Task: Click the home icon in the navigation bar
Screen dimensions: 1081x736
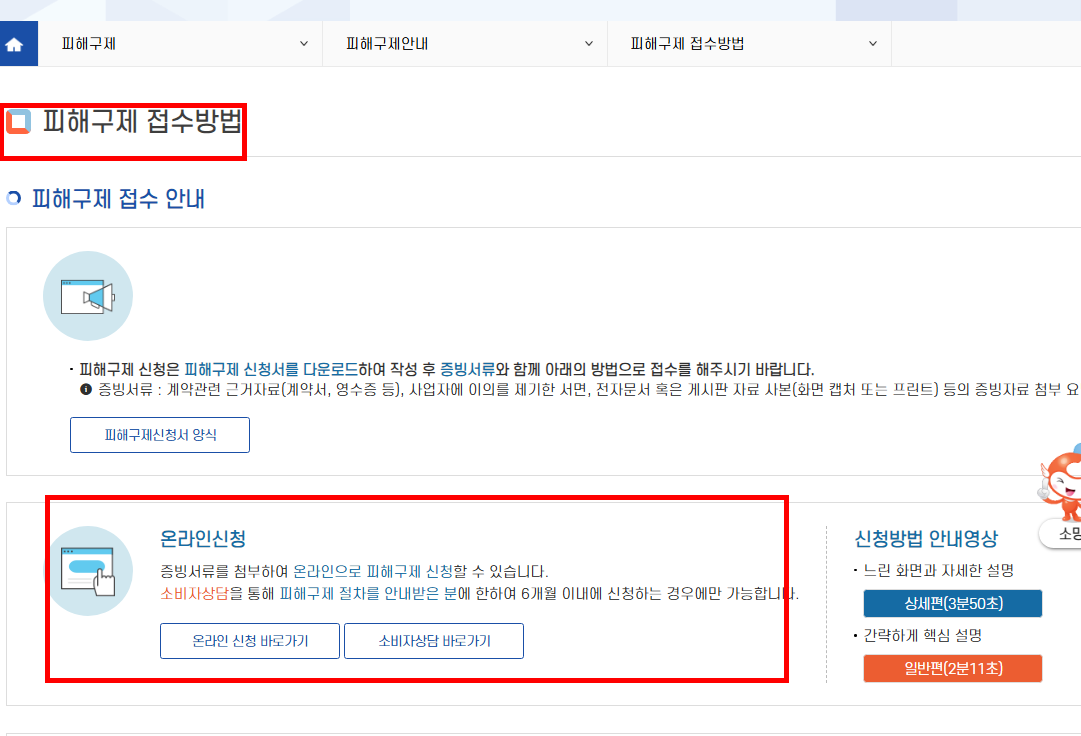Action: [18, 43]
